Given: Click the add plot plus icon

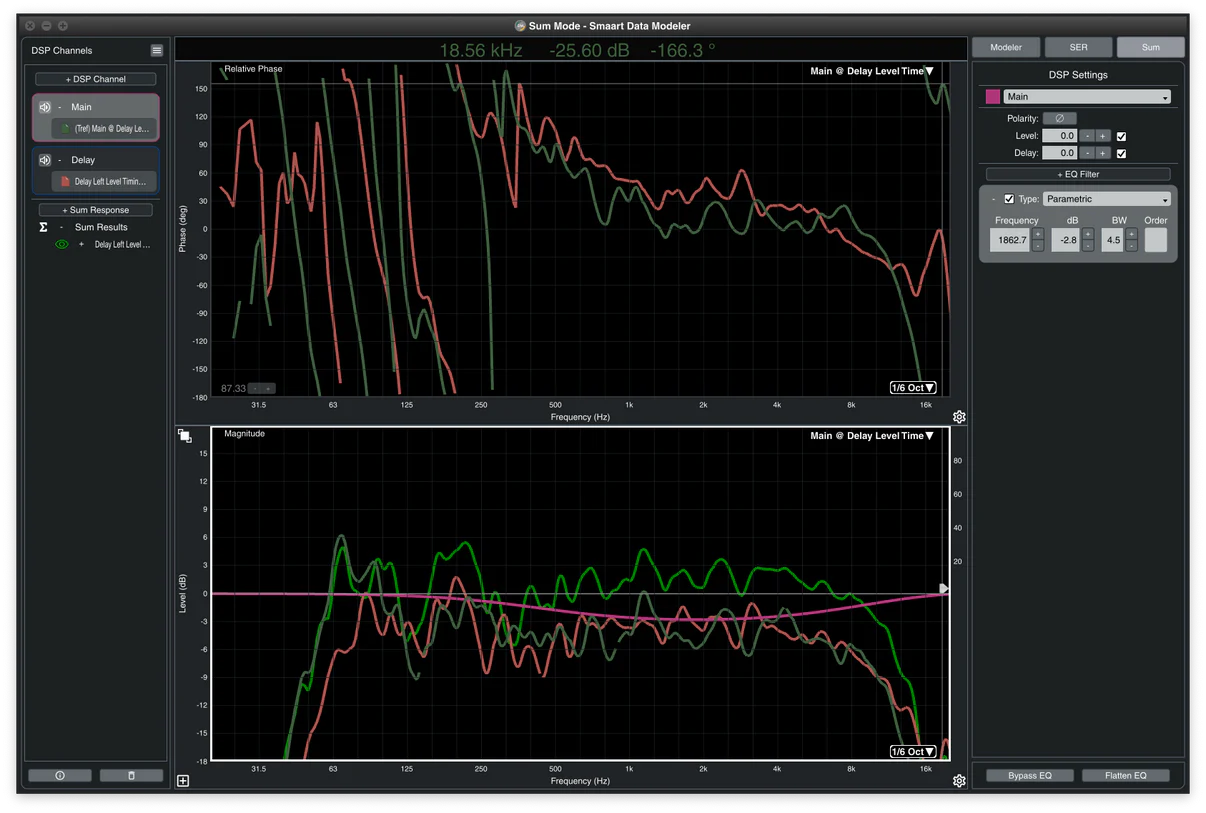Looking at the screenshot, I should (183, 781).
